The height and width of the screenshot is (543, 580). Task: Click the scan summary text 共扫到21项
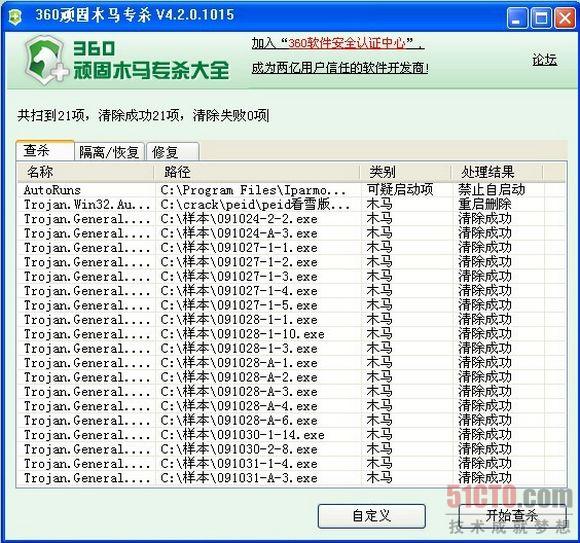point(51,115)
